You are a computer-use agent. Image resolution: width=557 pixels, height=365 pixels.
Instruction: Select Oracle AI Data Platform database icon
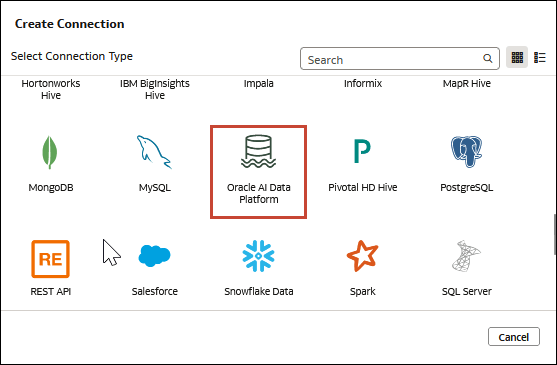pyautogui.click(x=258, y=151)
